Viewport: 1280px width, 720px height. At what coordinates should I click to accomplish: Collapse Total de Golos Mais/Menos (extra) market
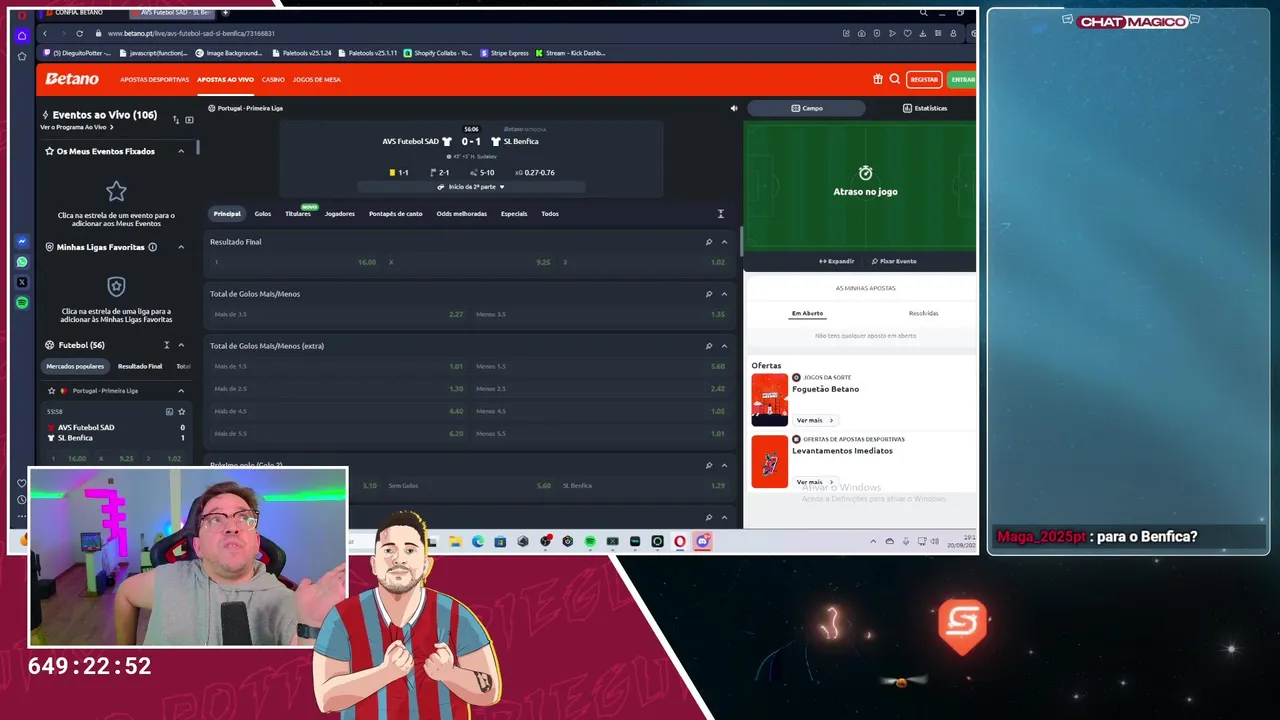pyautogui.click(x=724, y=346)
